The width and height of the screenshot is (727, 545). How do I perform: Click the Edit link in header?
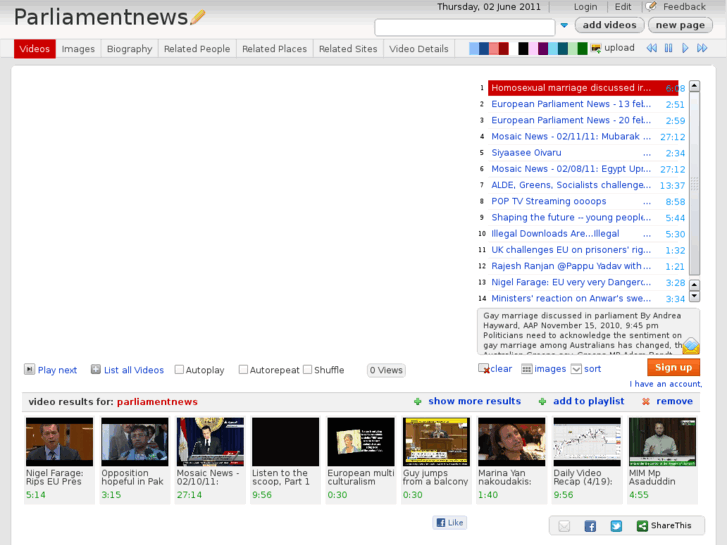coord(623,6)
